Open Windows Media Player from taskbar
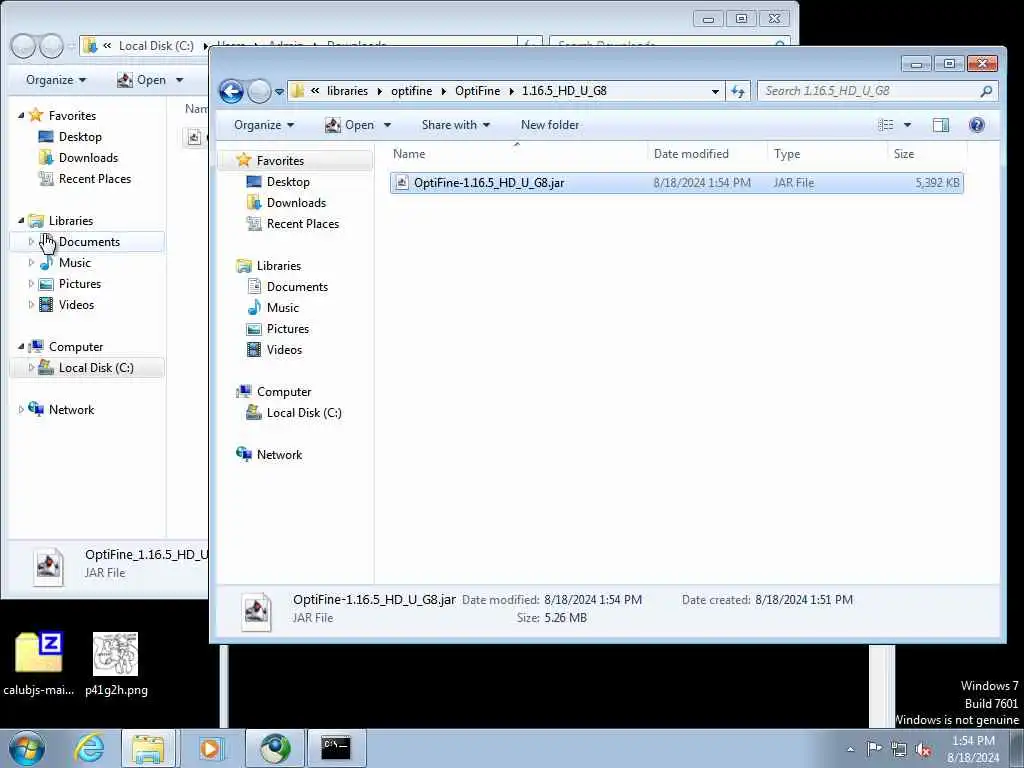This screenshot has width=1024, height=768. click(210, 748)
